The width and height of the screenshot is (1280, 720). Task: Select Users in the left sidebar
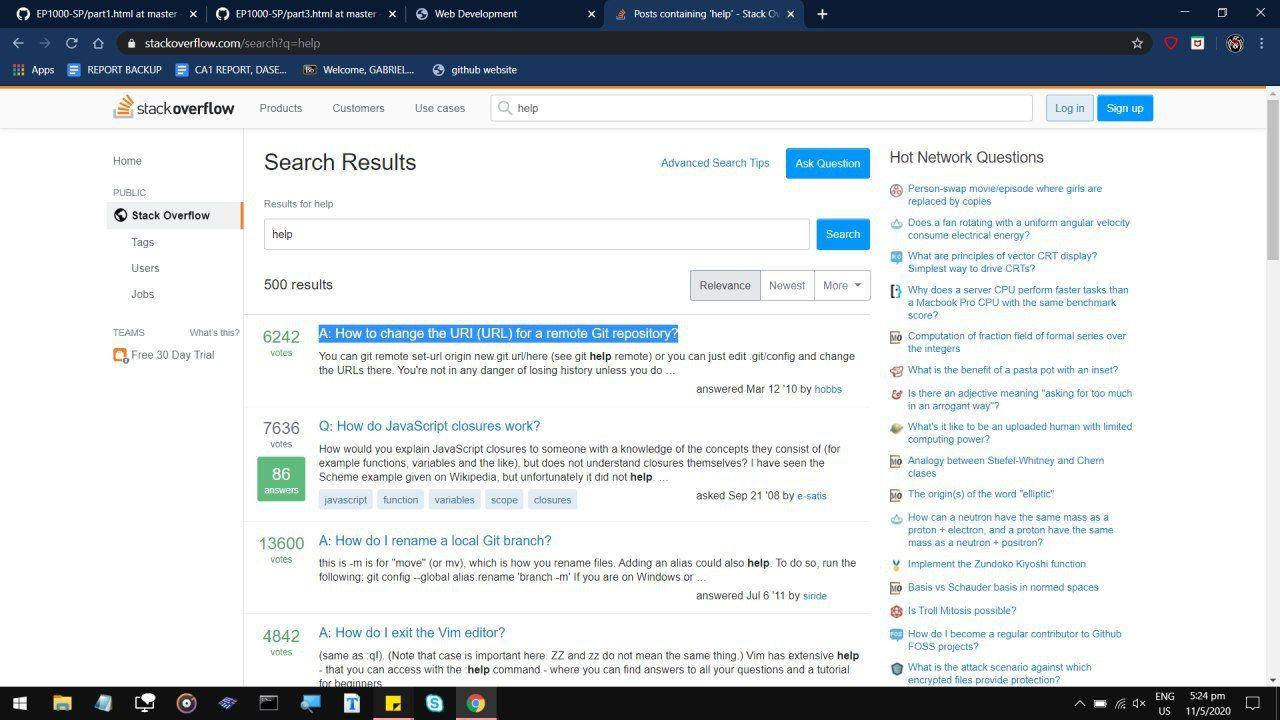click(145, 268)
